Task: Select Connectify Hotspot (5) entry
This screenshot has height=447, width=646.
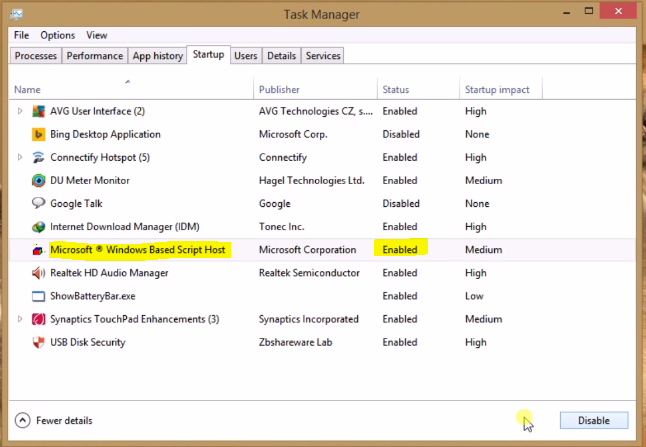Action: (x=100, y=157)
